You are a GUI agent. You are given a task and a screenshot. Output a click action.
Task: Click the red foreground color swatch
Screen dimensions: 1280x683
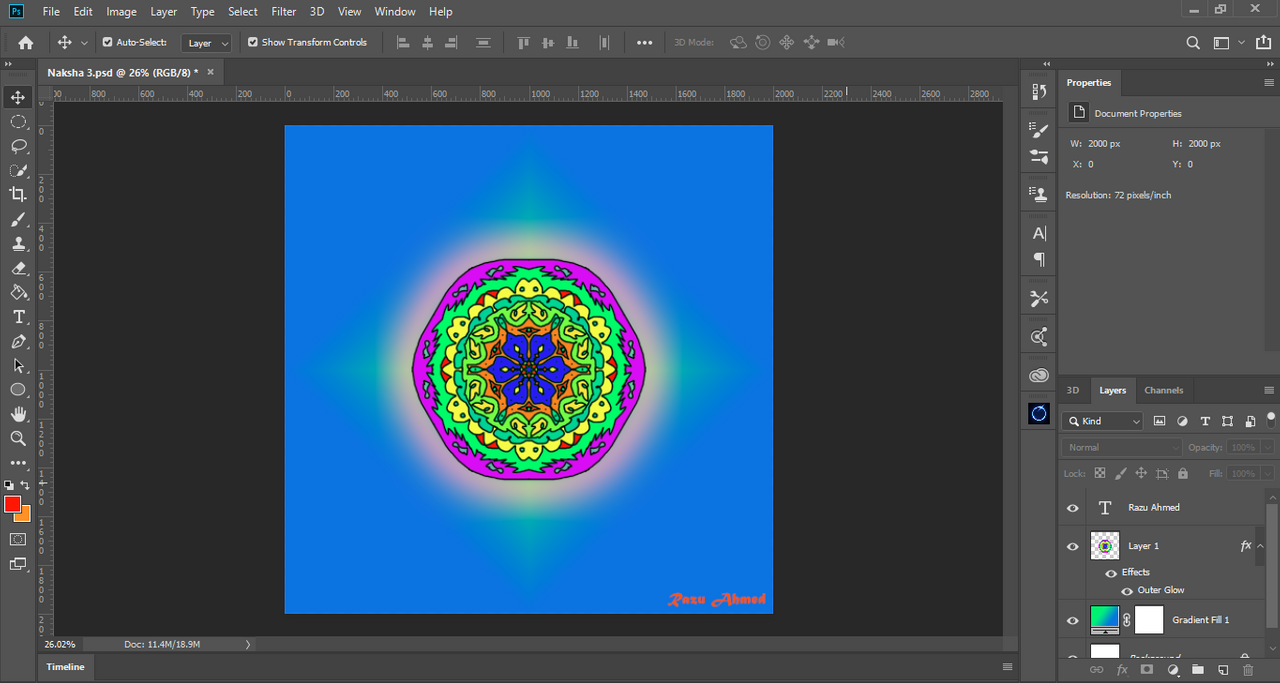pos(12,504)
